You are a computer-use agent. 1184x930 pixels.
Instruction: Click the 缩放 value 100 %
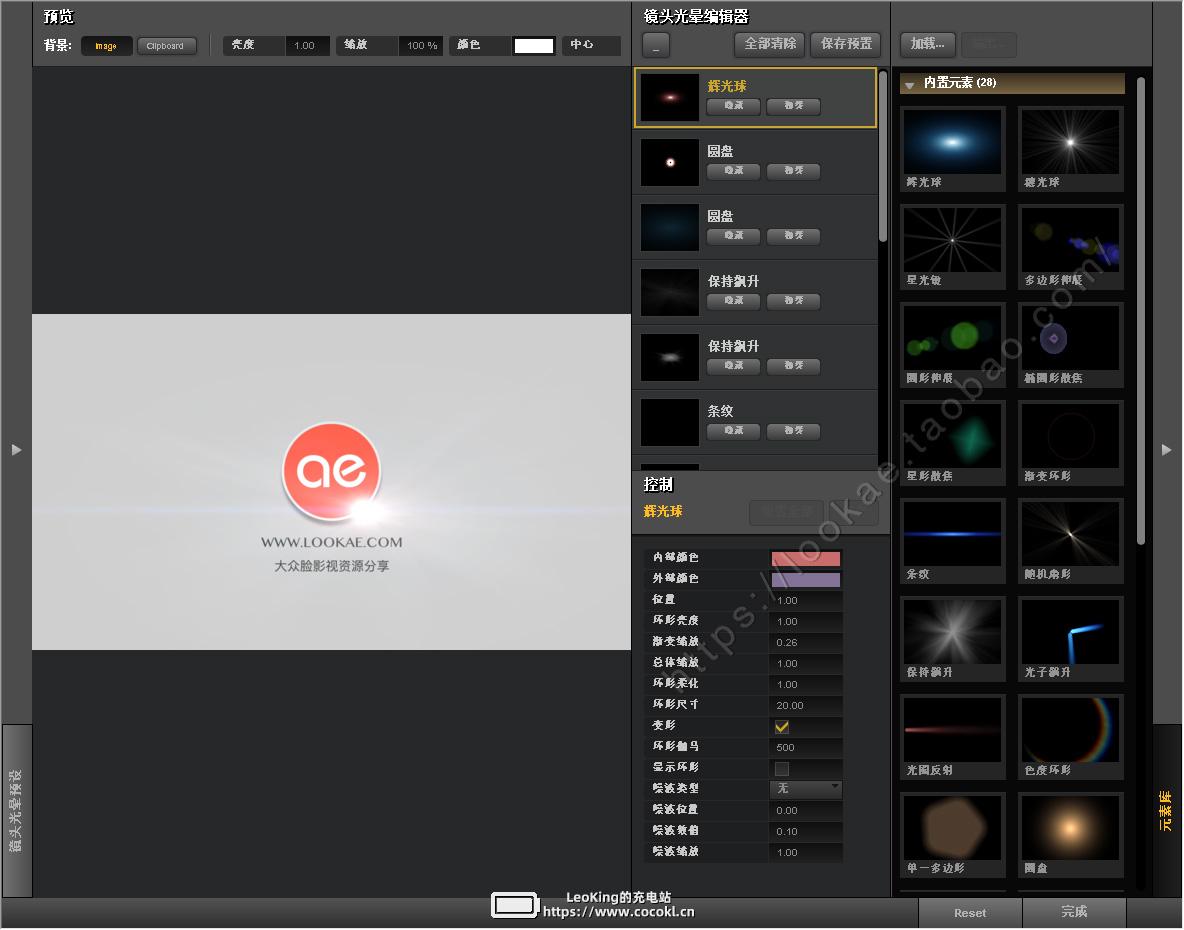(x=421, y=46)
